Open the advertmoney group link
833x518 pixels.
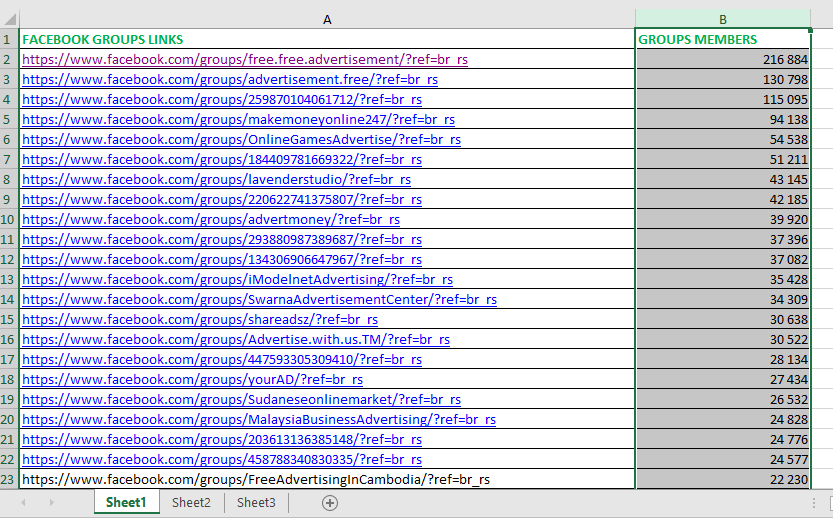click(211, 219)
